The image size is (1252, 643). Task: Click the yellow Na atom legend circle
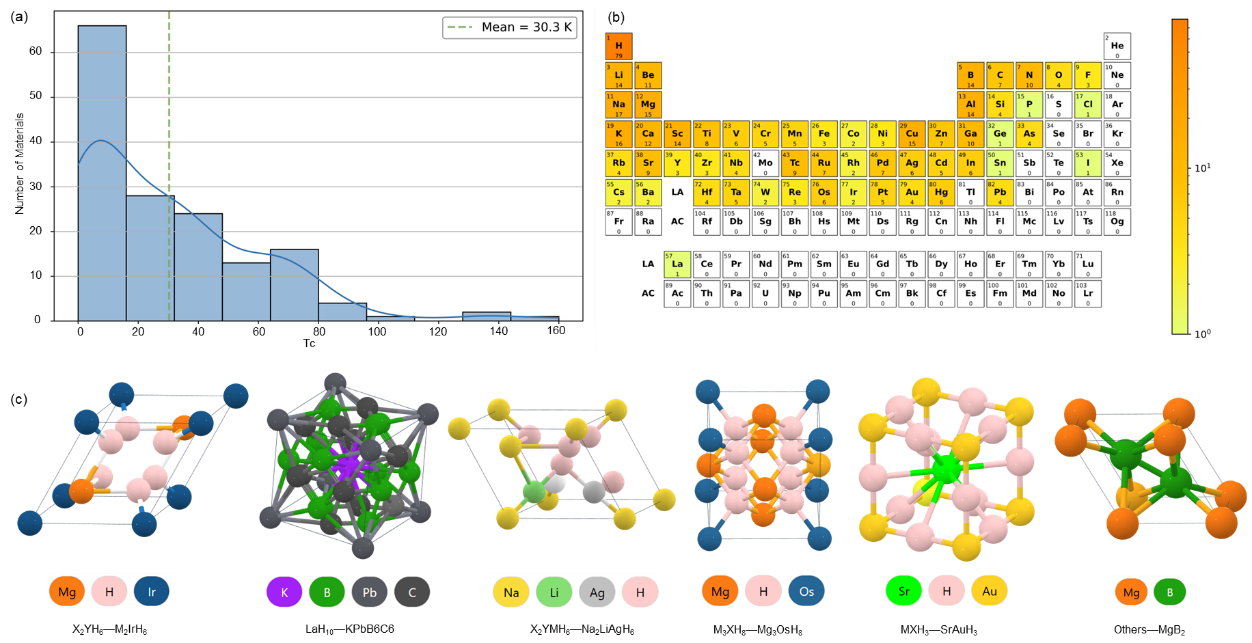pyautogui.click(x=511, y=593)
